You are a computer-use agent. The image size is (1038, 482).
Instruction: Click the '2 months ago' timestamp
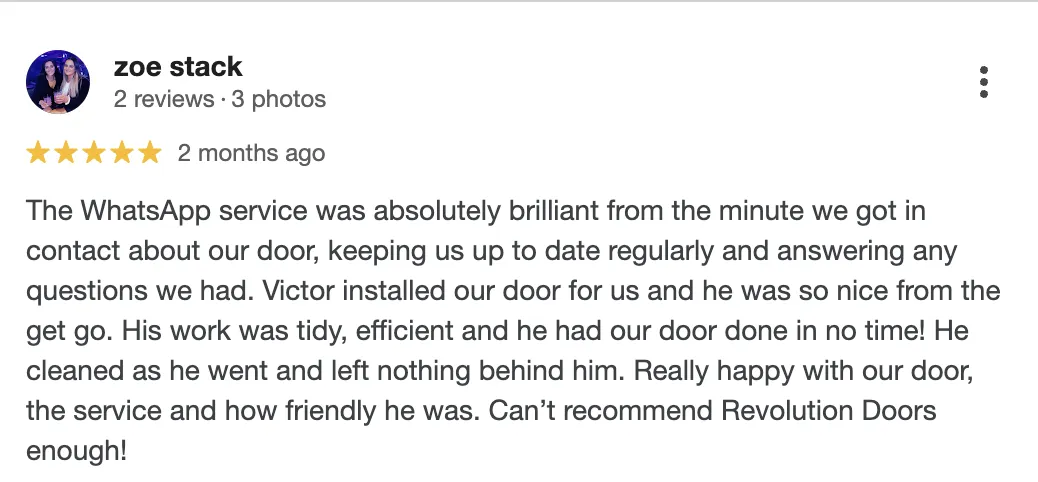pos(251,153)
